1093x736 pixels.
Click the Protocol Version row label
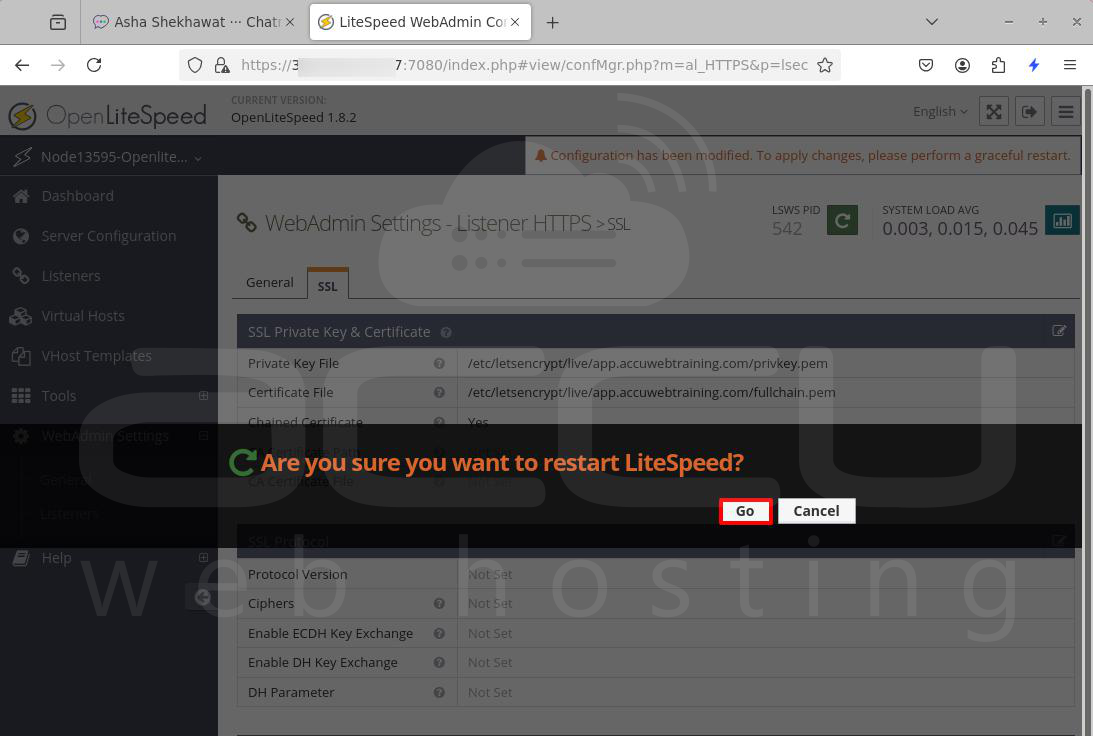pyautogui.click(x=298, y=574)
